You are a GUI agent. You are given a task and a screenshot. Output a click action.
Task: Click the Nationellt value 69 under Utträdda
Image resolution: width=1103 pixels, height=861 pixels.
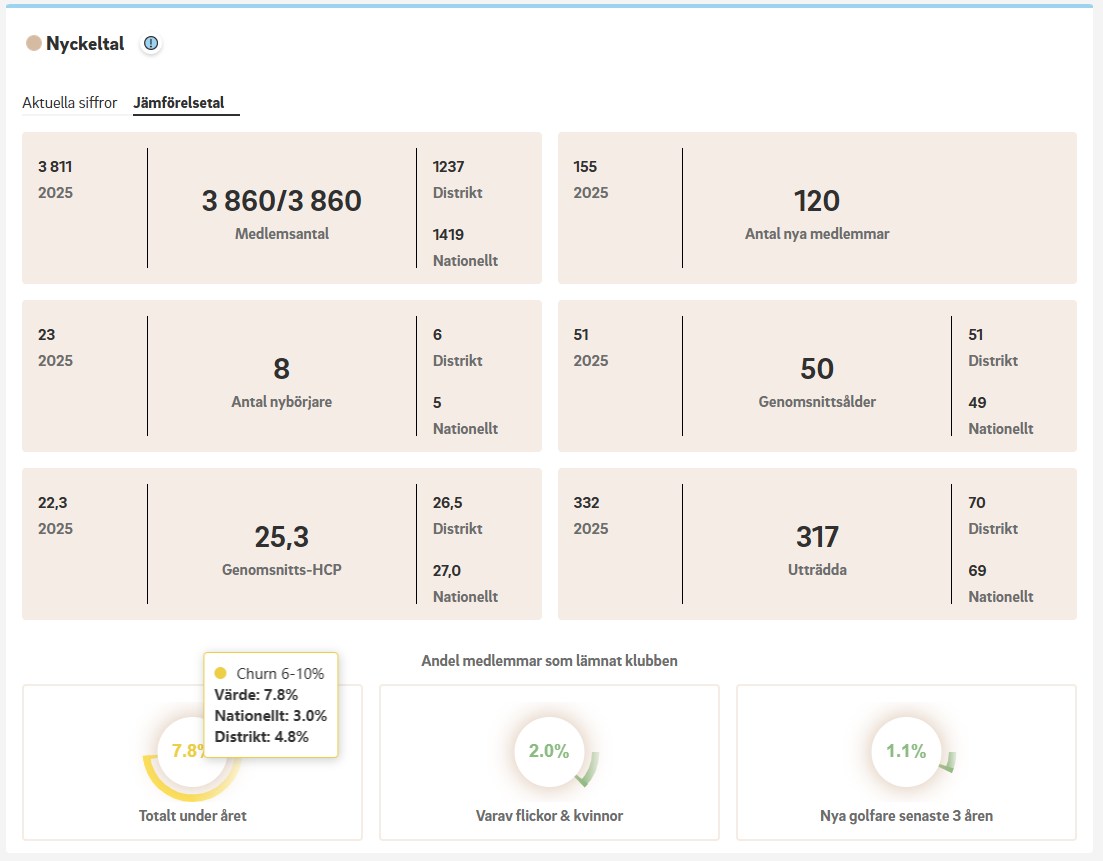click(977, 571)
